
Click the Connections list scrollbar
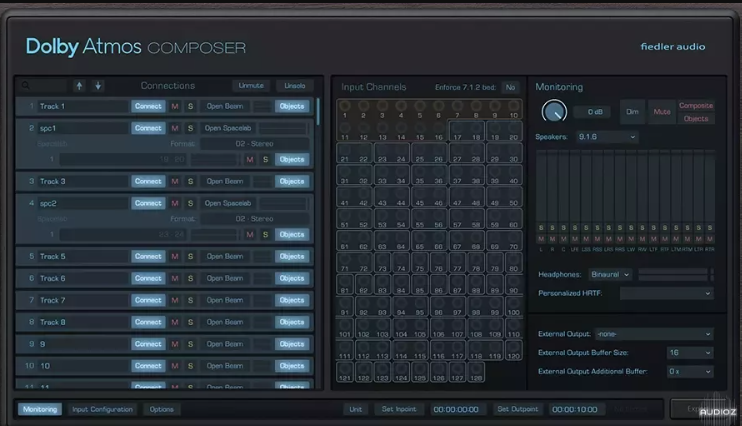tap(318, 112)
